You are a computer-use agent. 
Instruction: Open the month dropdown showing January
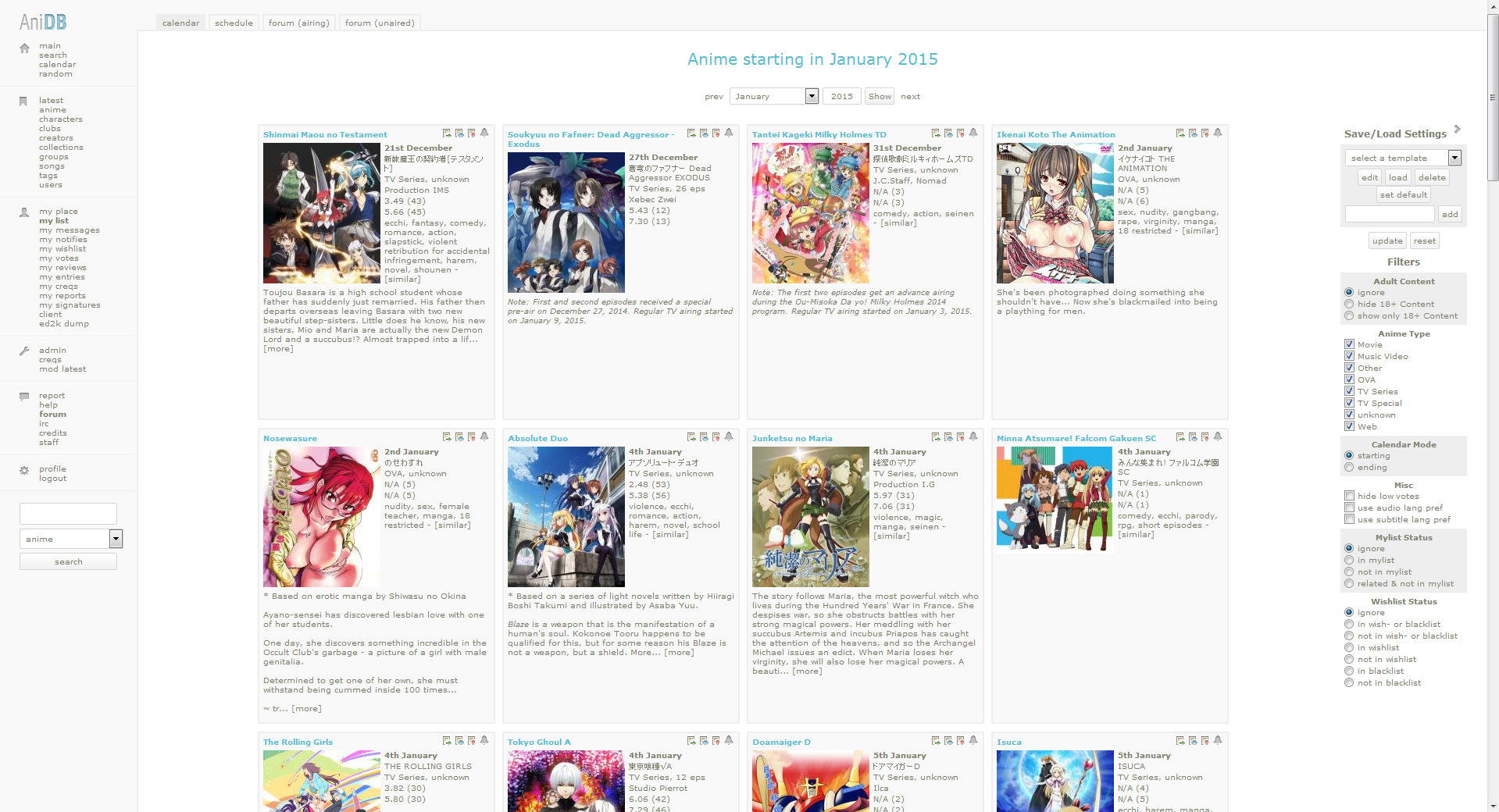point(774,96)
